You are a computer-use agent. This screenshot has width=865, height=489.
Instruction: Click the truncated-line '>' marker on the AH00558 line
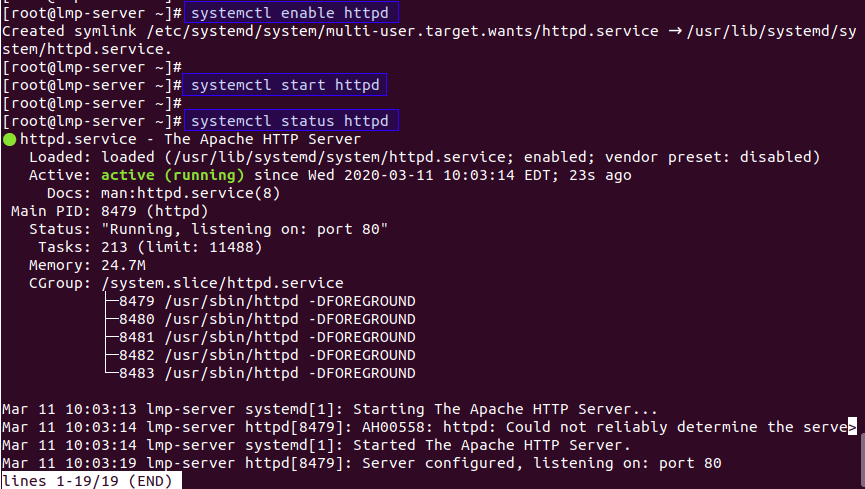click(x=852, y=427)
